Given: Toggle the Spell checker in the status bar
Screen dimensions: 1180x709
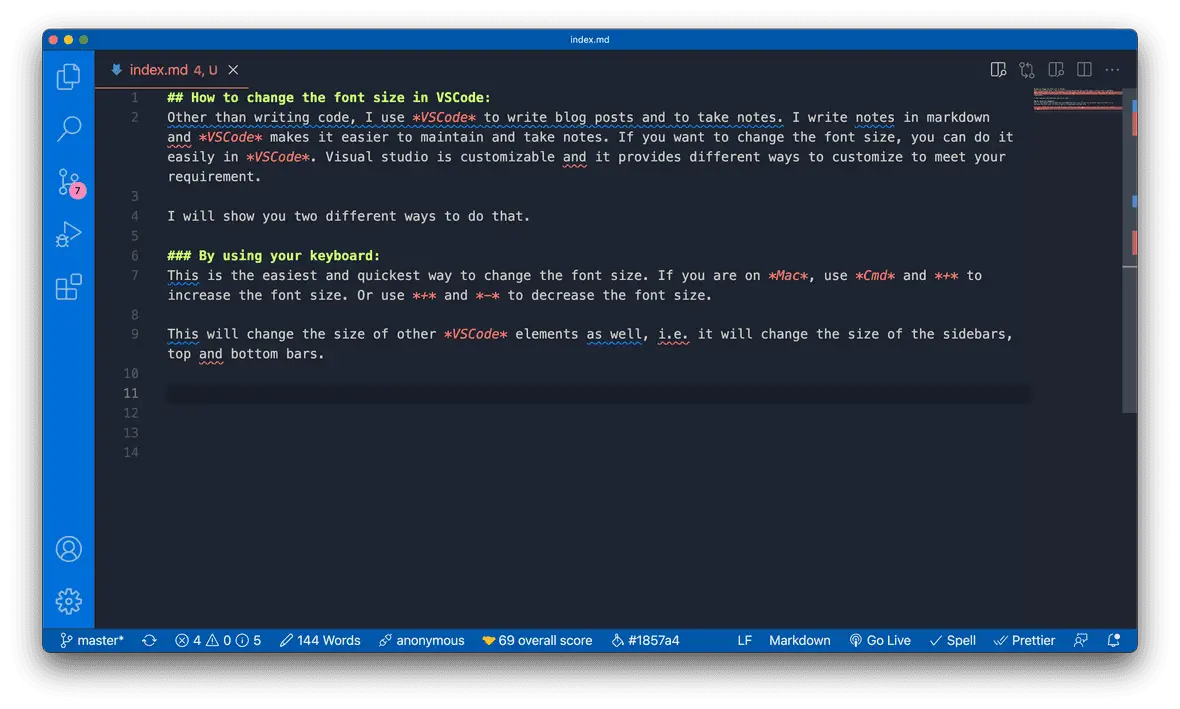Looking at the screenshot, I should [x=952, y=640].
